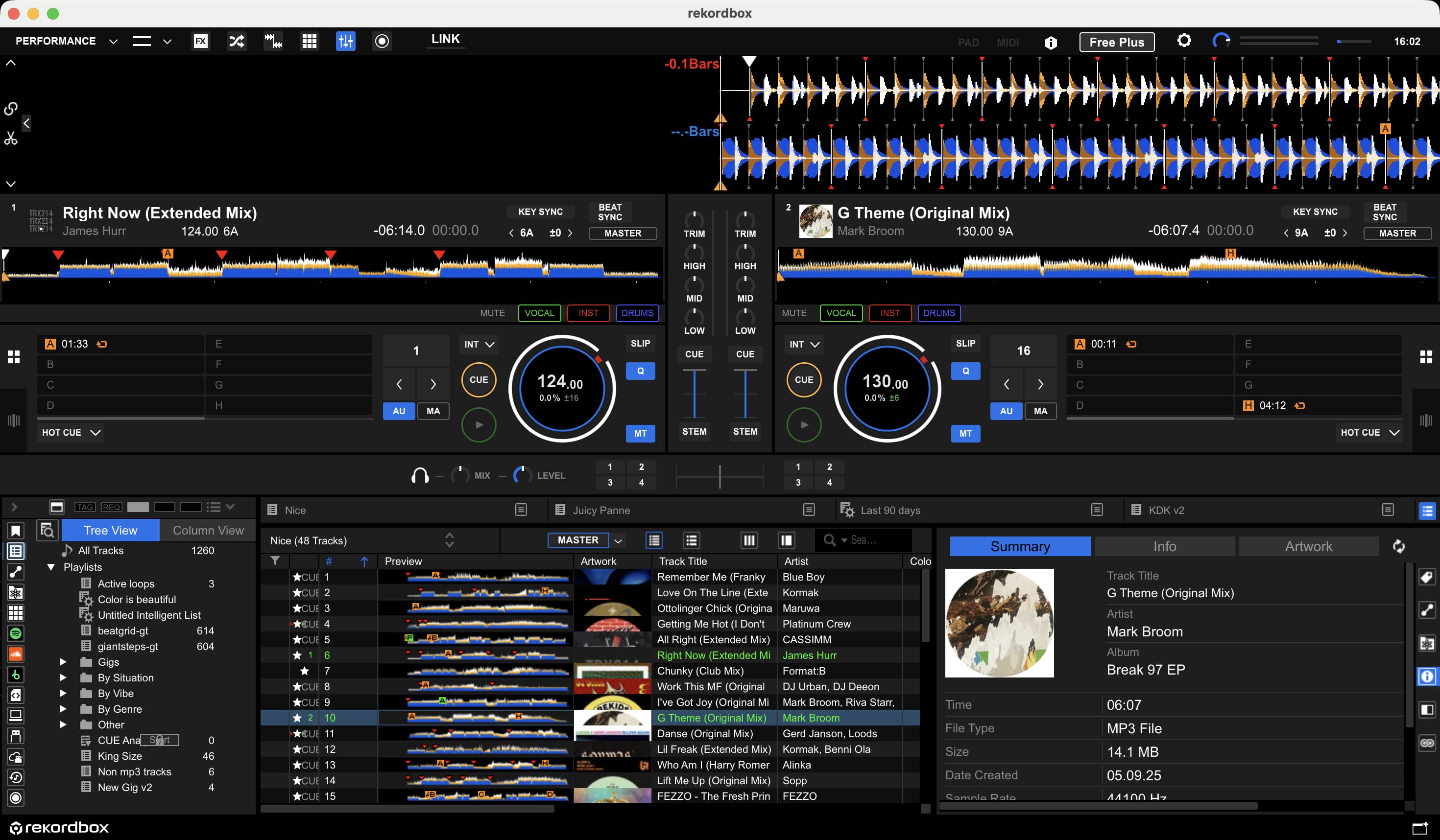Open the Artwork tab
Screen dimensions: 1440x840
pyautogui.click(x=1308, y=546)
